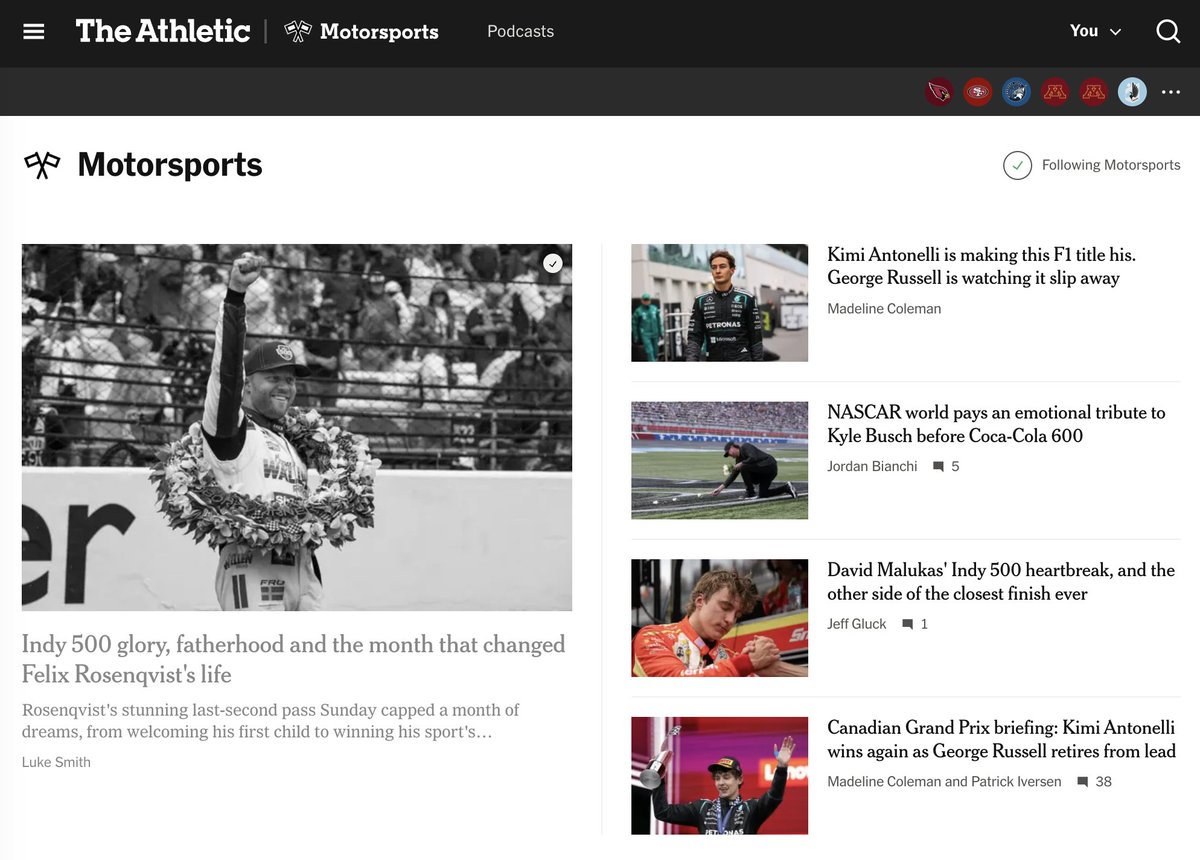Open author Jeff Gluck
This screenshot has height=860, width=1200.
click(857, 624)
